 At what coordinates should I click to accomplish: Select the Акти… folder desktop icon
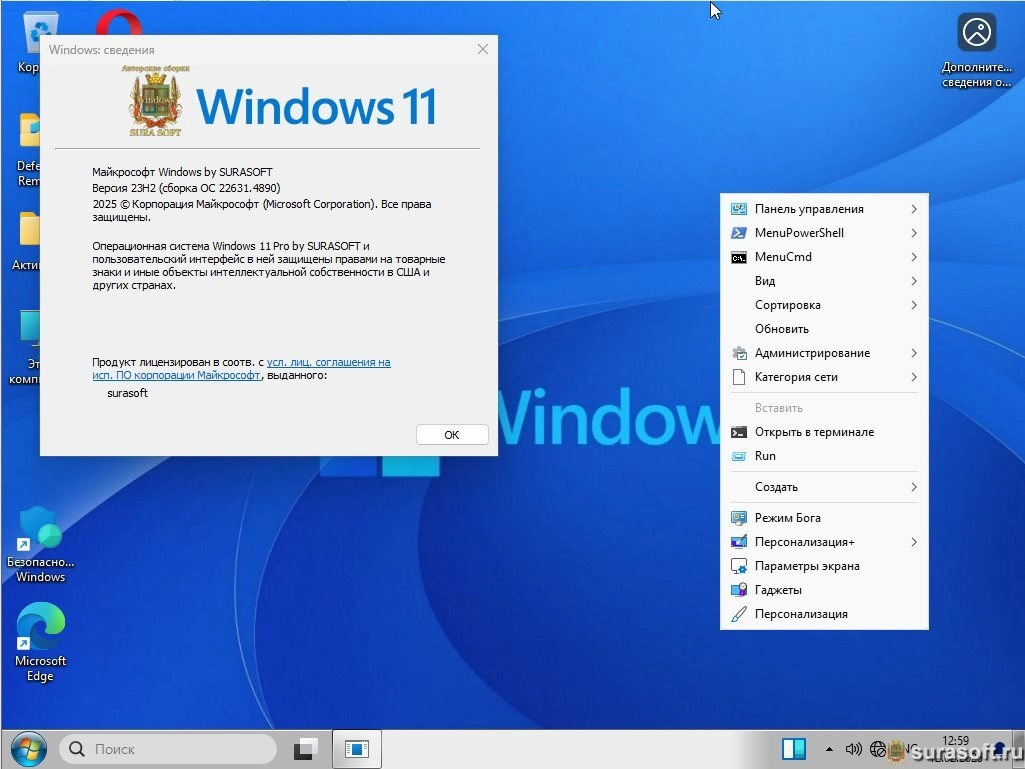click(x=26, y=241)
